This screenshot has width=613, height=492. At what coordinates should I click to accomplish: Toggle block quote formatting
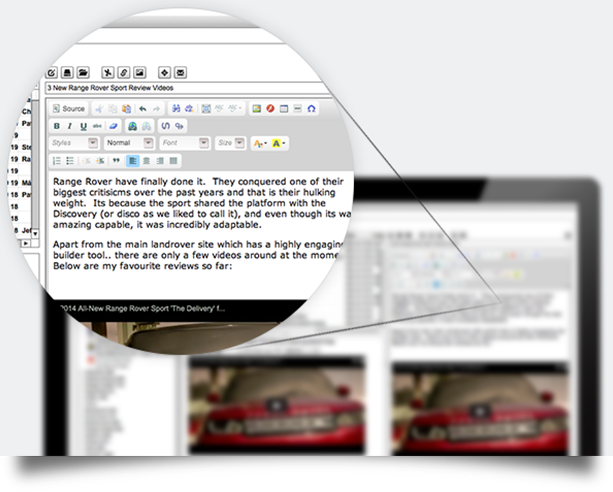[116, 161]
